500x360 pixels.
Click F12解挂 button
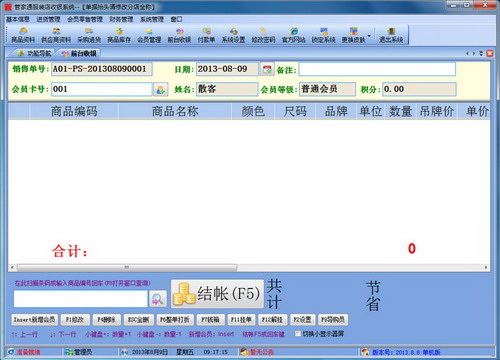coord(272,320)
